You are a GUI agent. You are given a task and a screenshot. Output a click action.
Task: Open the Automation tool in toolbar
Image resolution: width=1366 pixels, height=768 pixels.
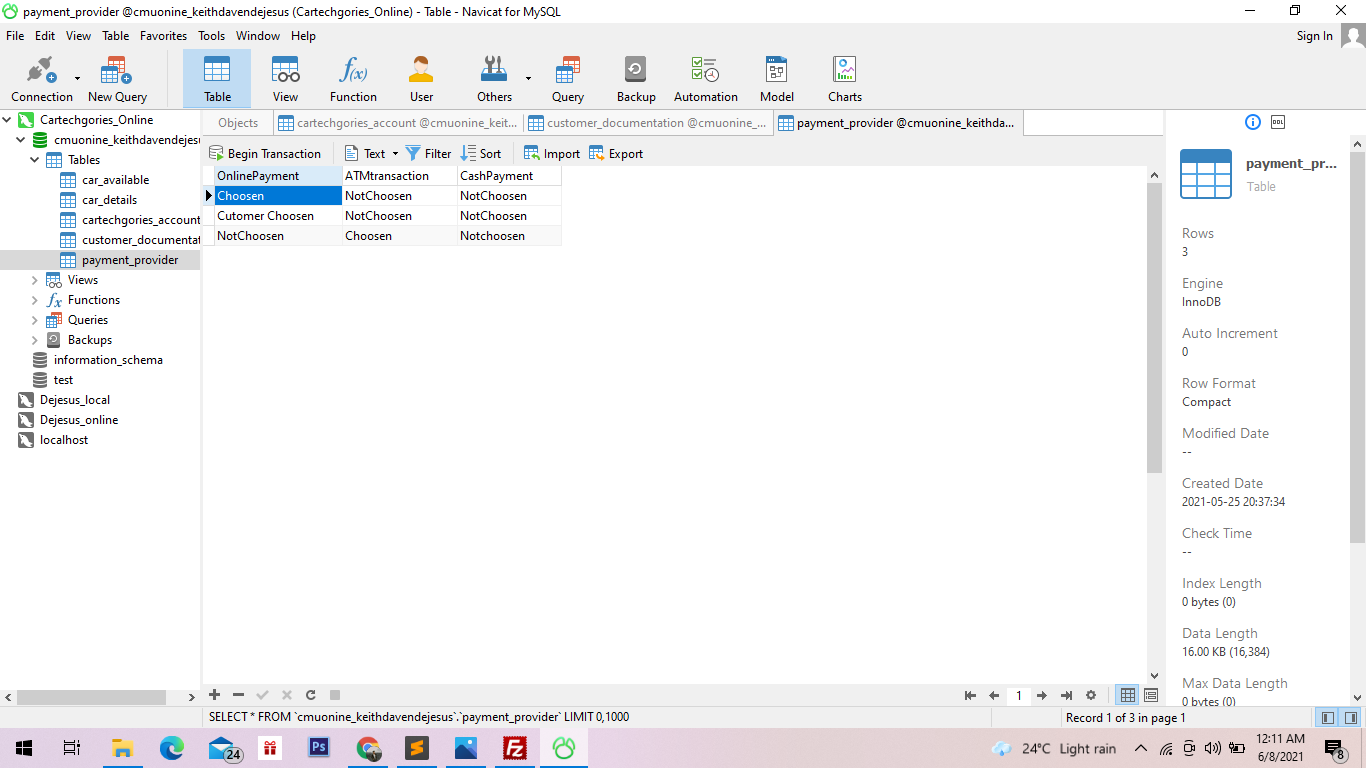705,79
